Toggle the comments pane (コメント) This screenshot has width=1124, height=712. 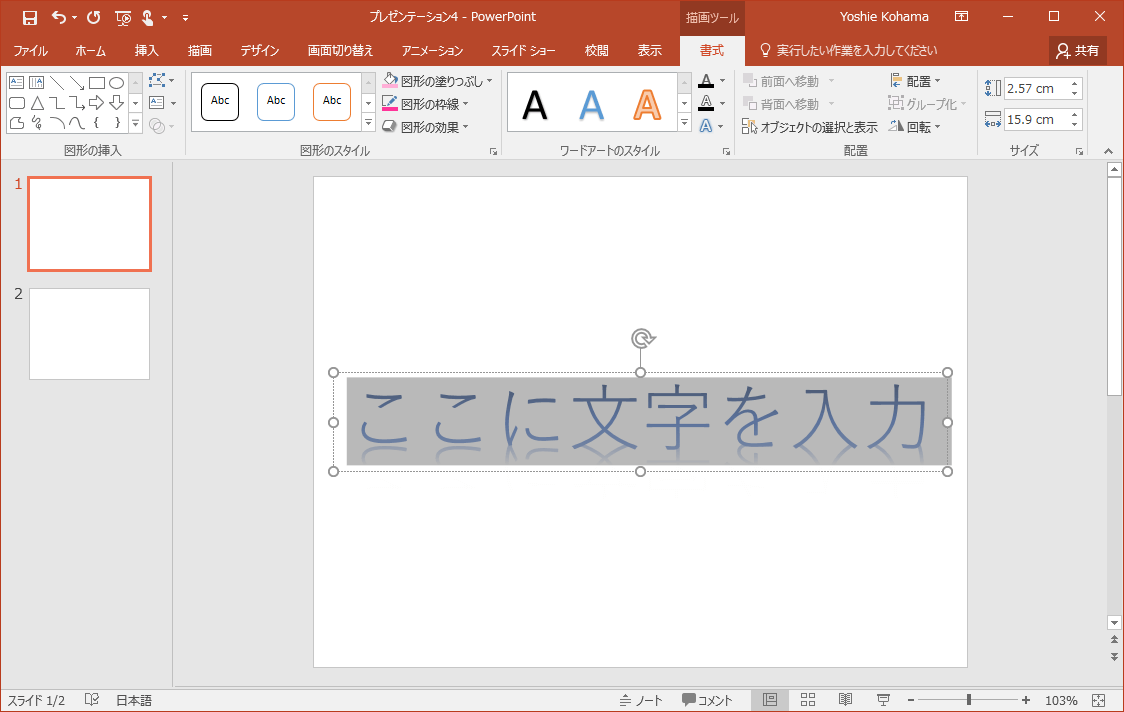pos(707,700)
